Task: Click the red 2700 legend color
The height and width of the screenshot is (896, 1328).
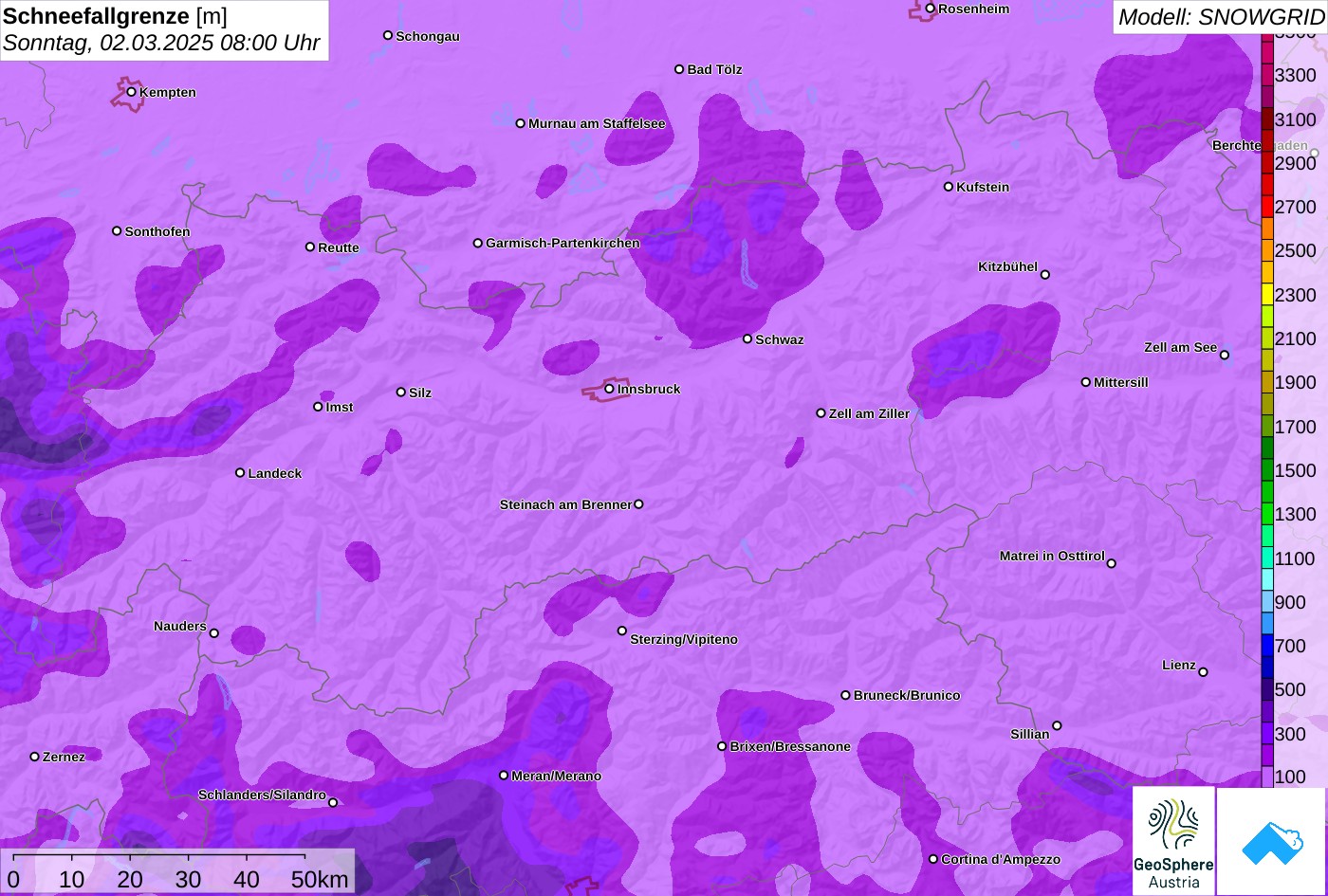Action: pyautogui.click(x=1267, y=207)
